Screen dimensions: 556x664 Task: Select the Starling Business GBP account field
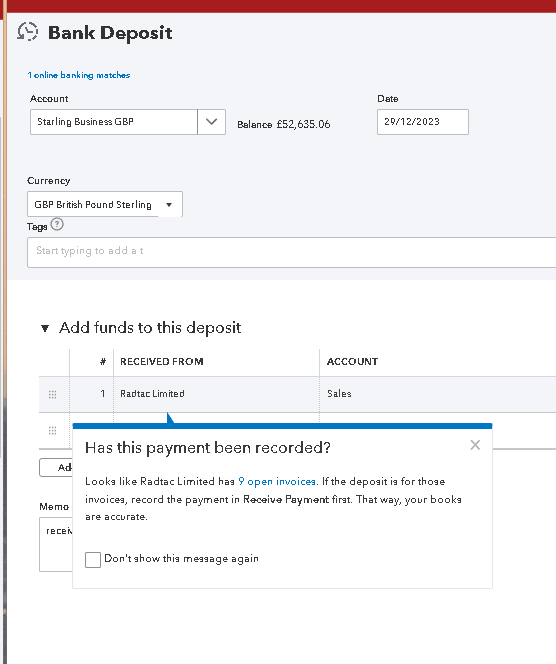tap(113, 122)
